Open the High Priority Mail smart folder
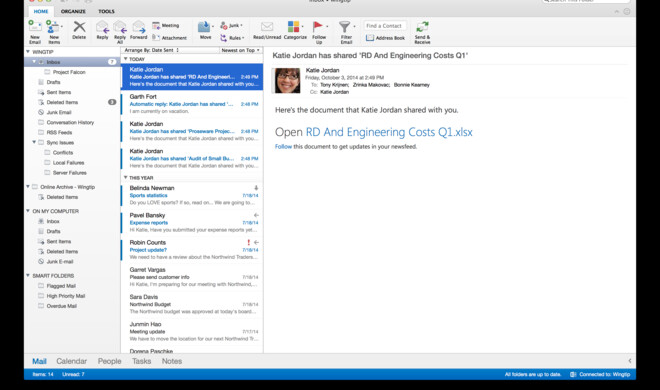The width and height of the screenshot is (660, 390). 66,296
